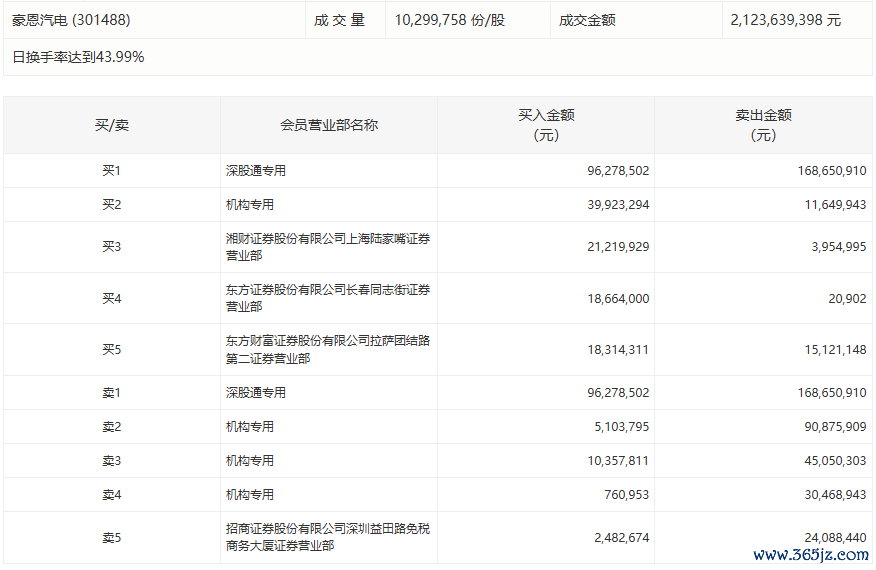Click the 成交金额 label cell
This screenshot has width=876, height=570.
(x=587, y=20)
